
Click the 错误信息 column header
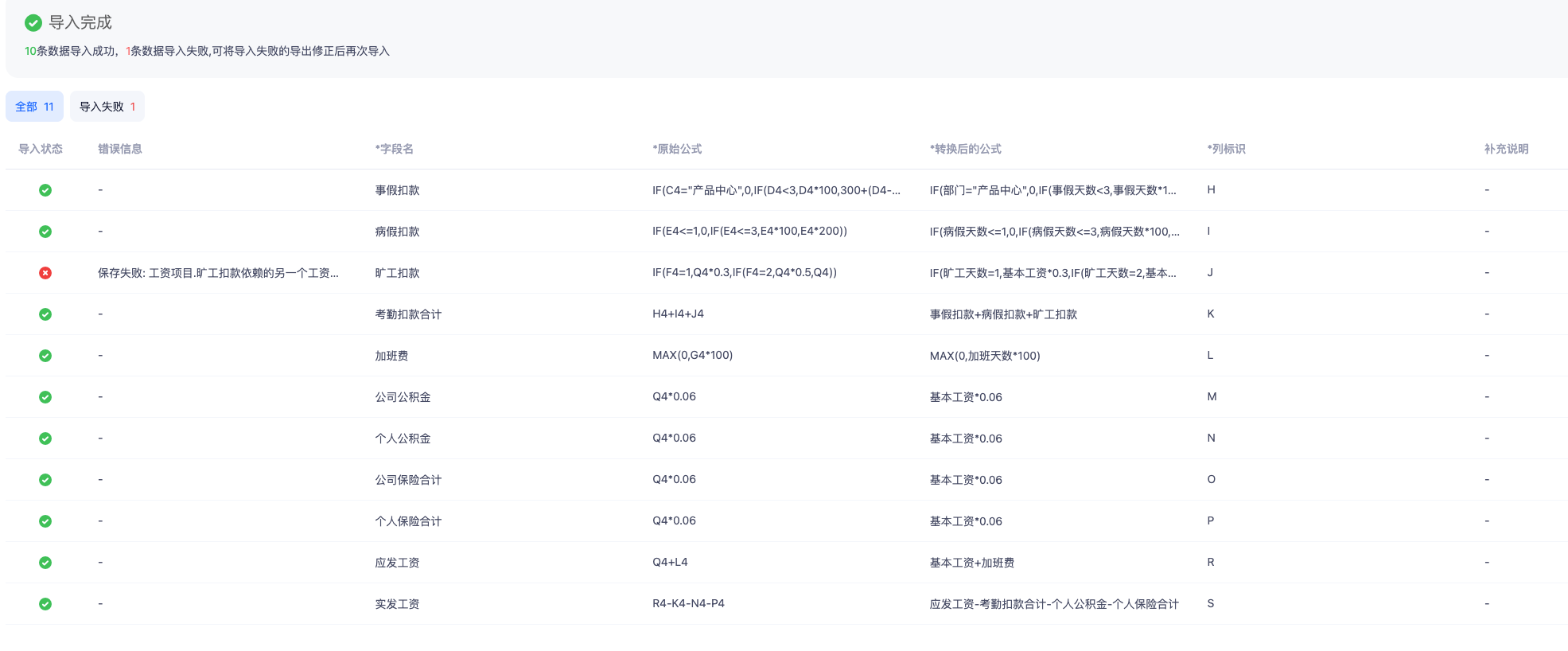120,149
